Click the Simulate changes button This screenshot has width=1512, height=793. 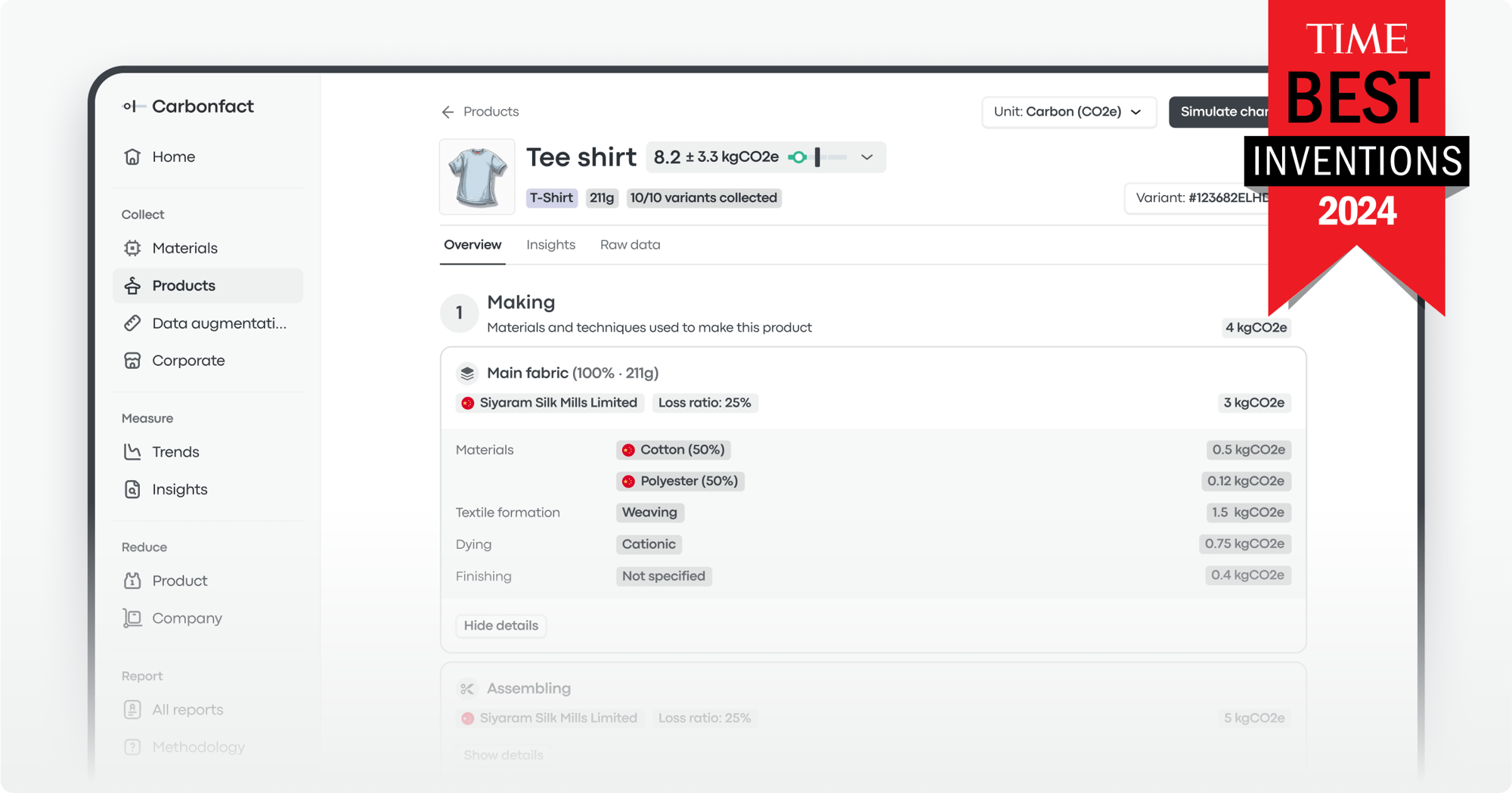point(1220,112)
